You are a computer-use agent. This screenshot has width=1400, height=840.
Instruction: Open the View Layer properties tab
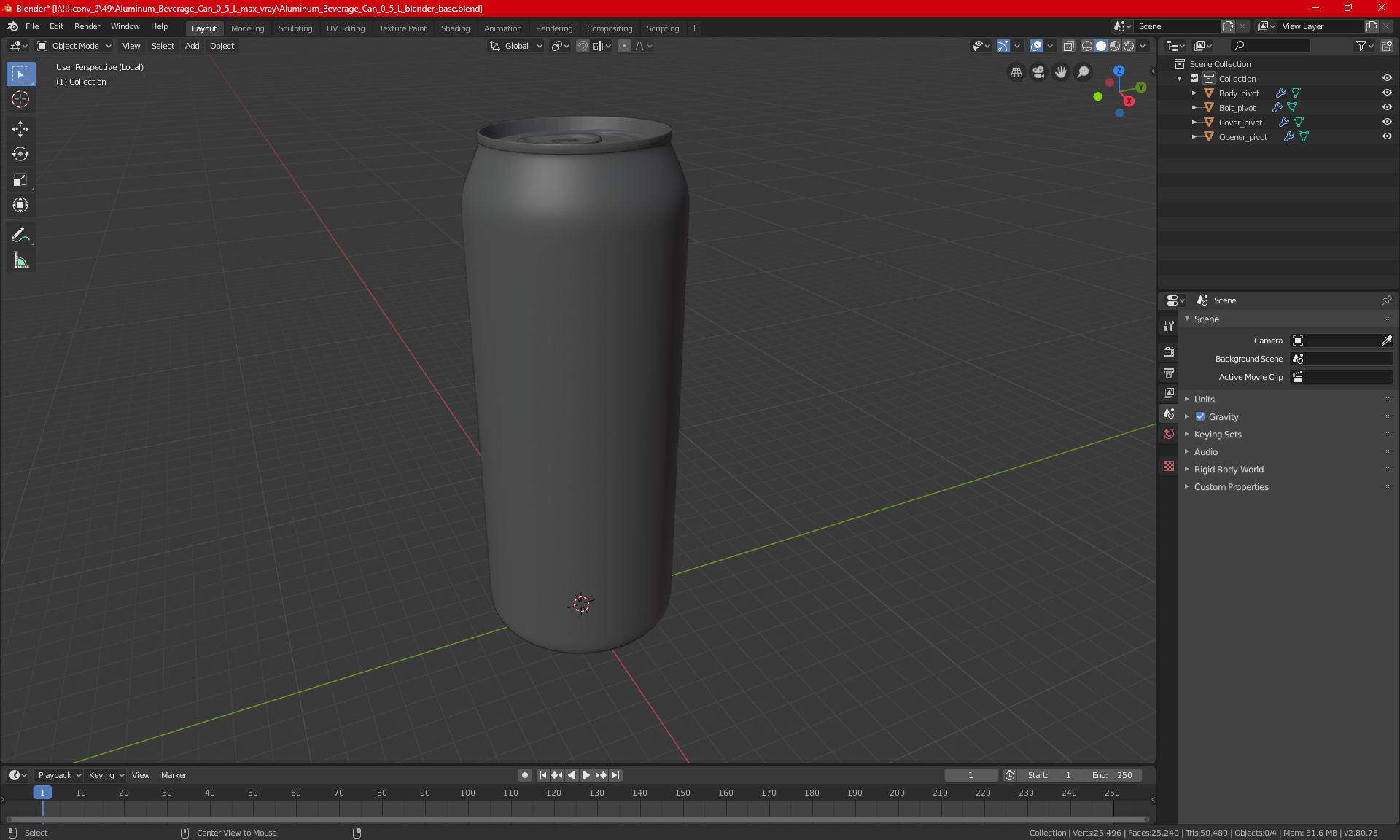point(1169,392)
